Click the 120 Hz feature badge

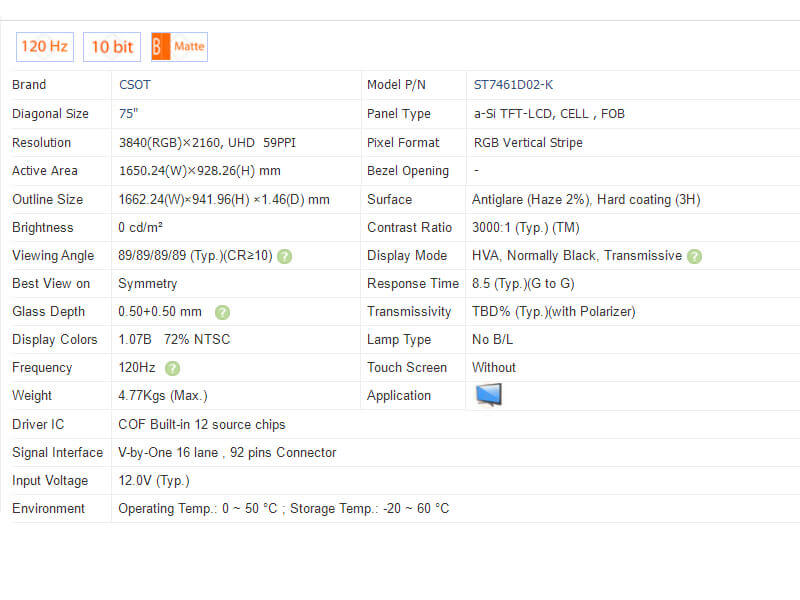pos(44,47)
